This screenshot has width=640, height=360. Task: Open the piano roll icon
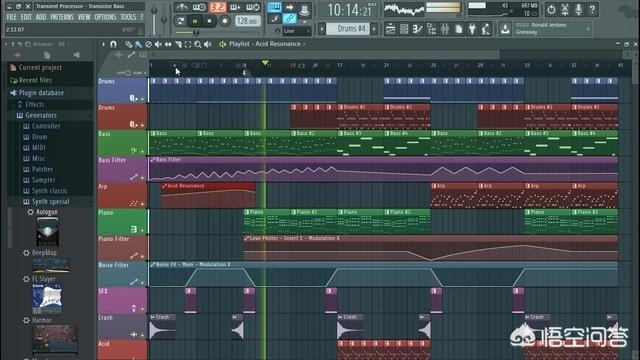[x=418, y=29]
